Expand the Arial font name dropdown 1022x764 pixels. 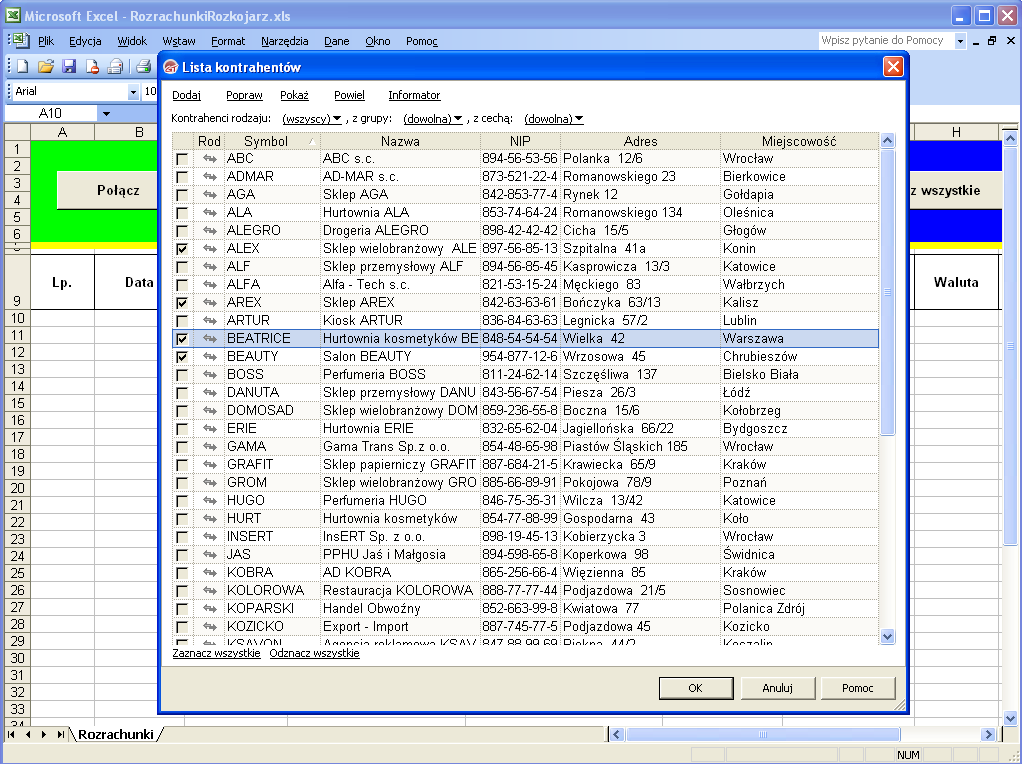pos(133,92)
